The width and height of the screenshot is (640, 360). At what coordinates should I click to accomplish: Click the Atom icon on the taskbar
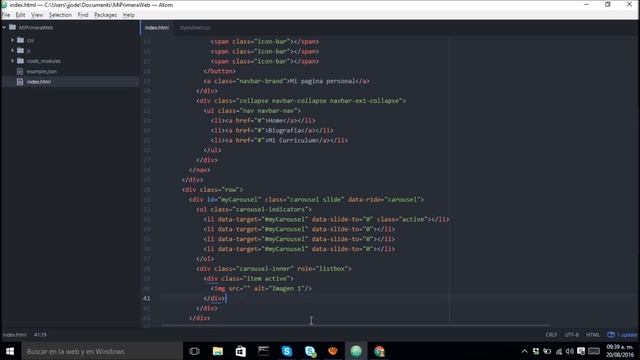click(356, 351)
